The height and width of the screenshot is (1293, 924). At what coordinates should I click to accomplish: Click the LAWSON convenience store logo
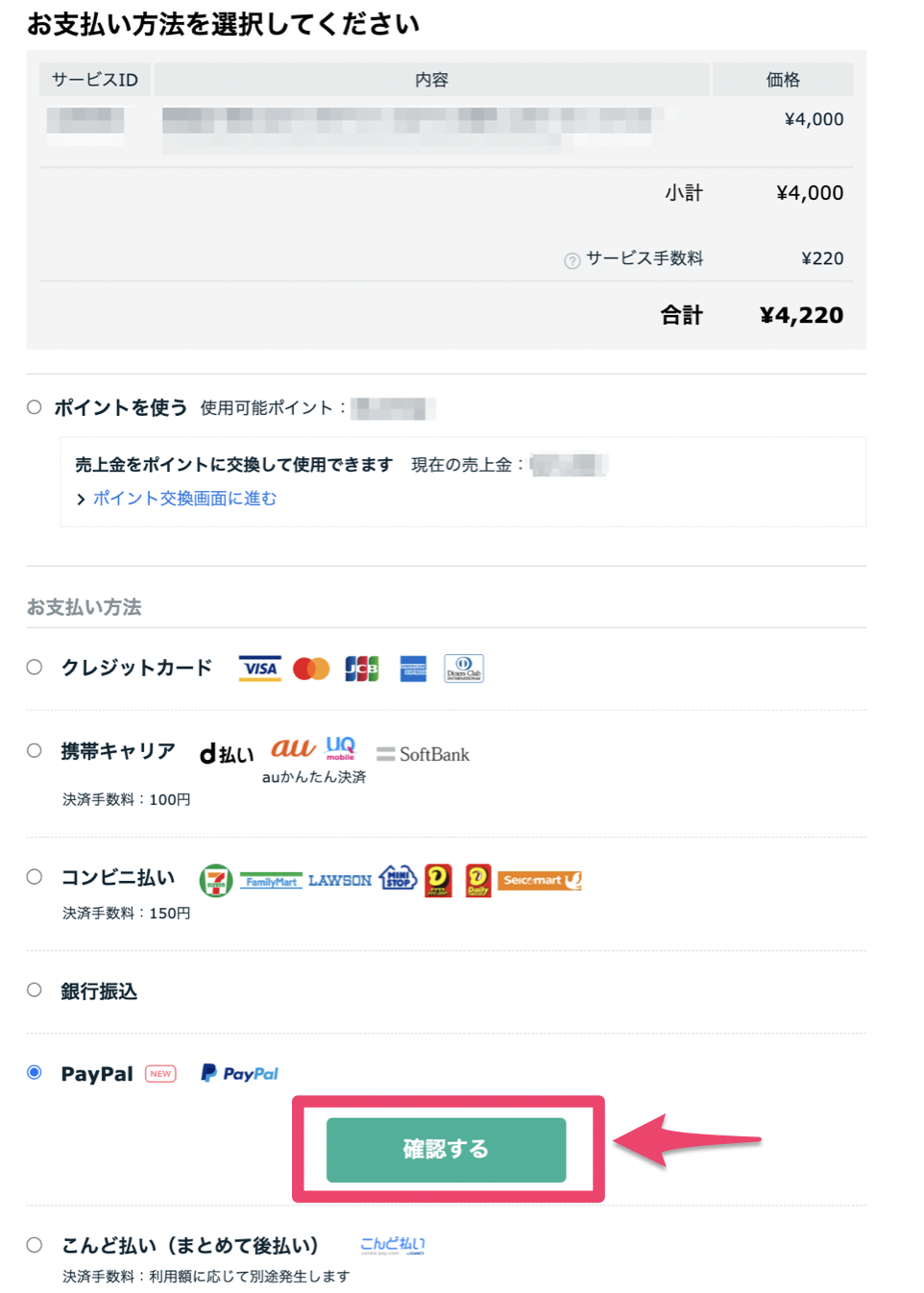(x=338, y=880)
